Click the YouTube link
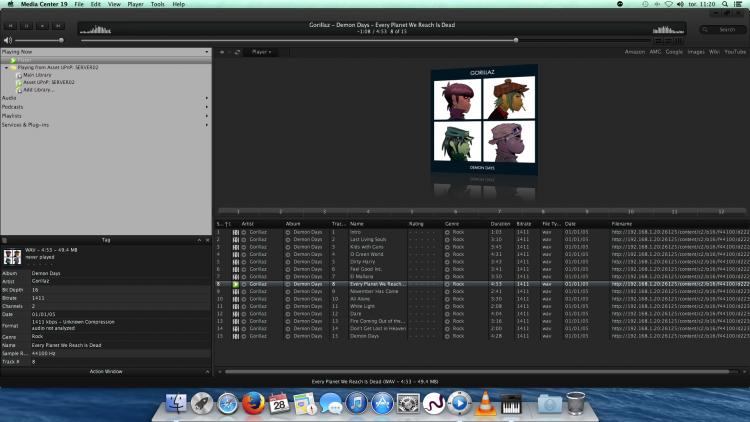 (735, 51)
